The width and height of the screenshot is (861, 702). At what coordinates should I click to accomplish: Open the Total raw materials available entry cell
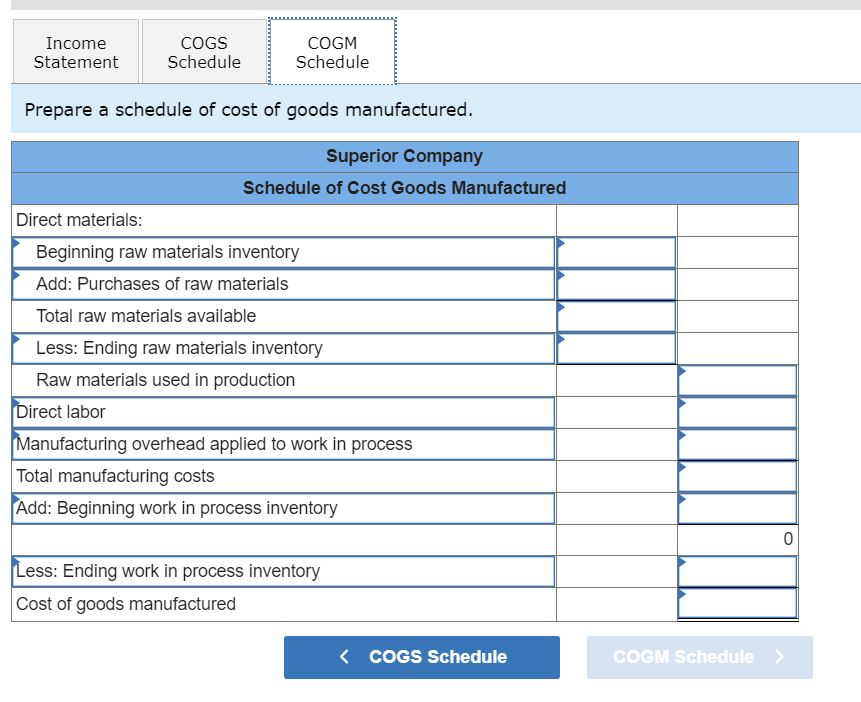click(x=615, y=316)
